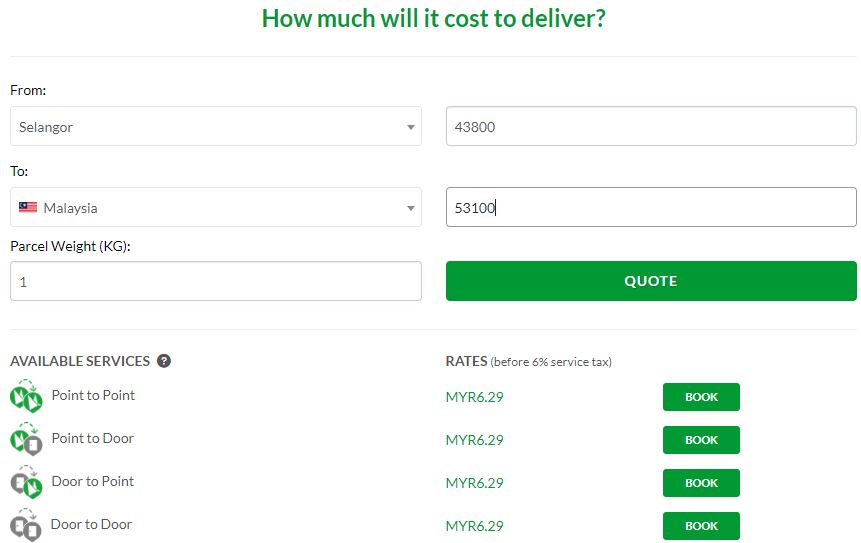Image resolution: width=861 pixels, height=543 pixels.
Task: Click the Point to Door service icon
Action: pyautogui.click(x=26, y=439)
